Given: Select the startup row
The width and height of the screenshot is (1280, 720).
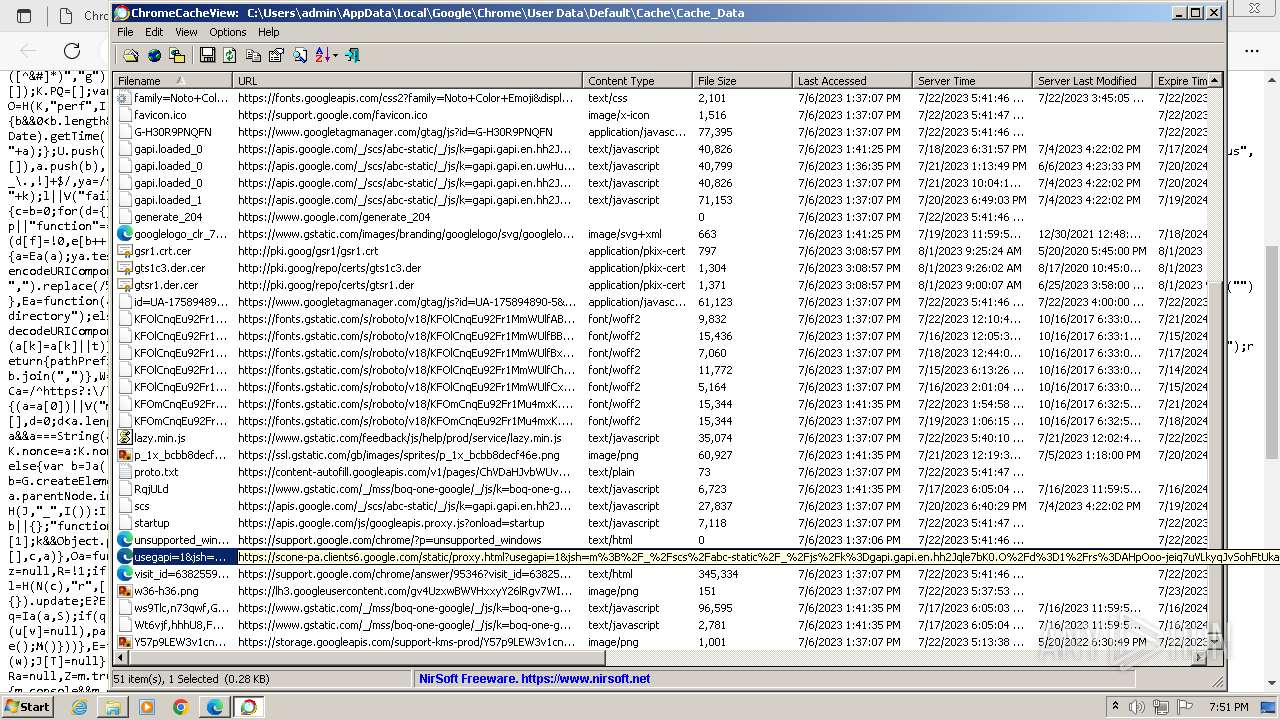Looking at the screenshot, I should click(661, 523).
